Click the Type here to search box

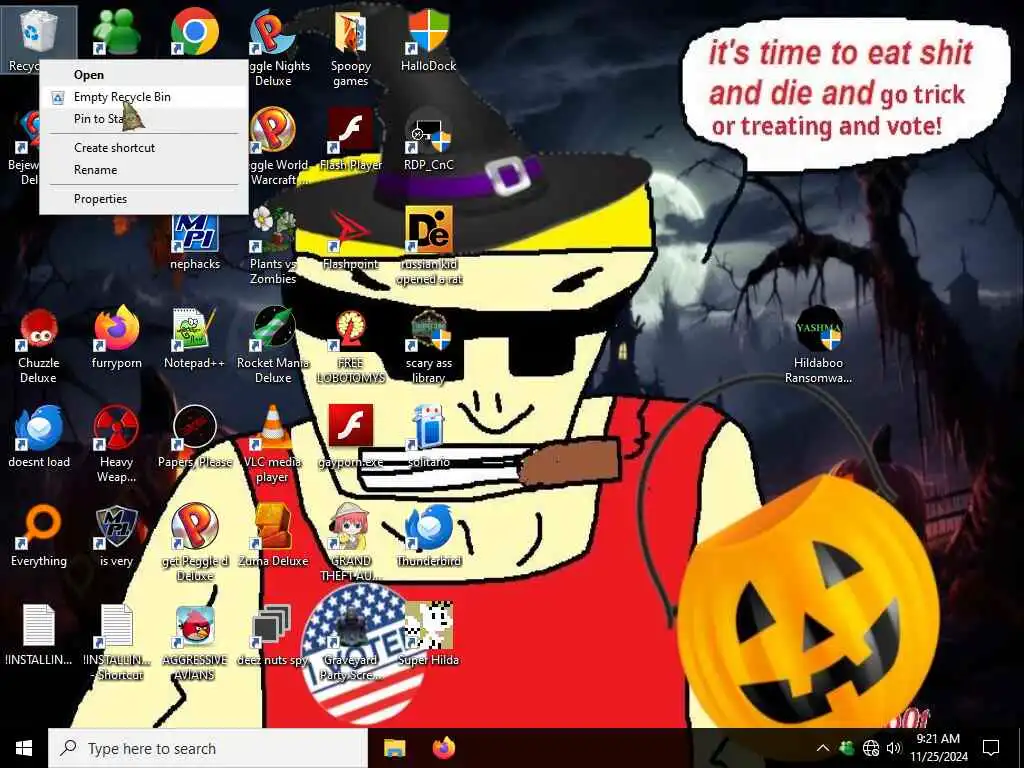[x=208, y=748]
